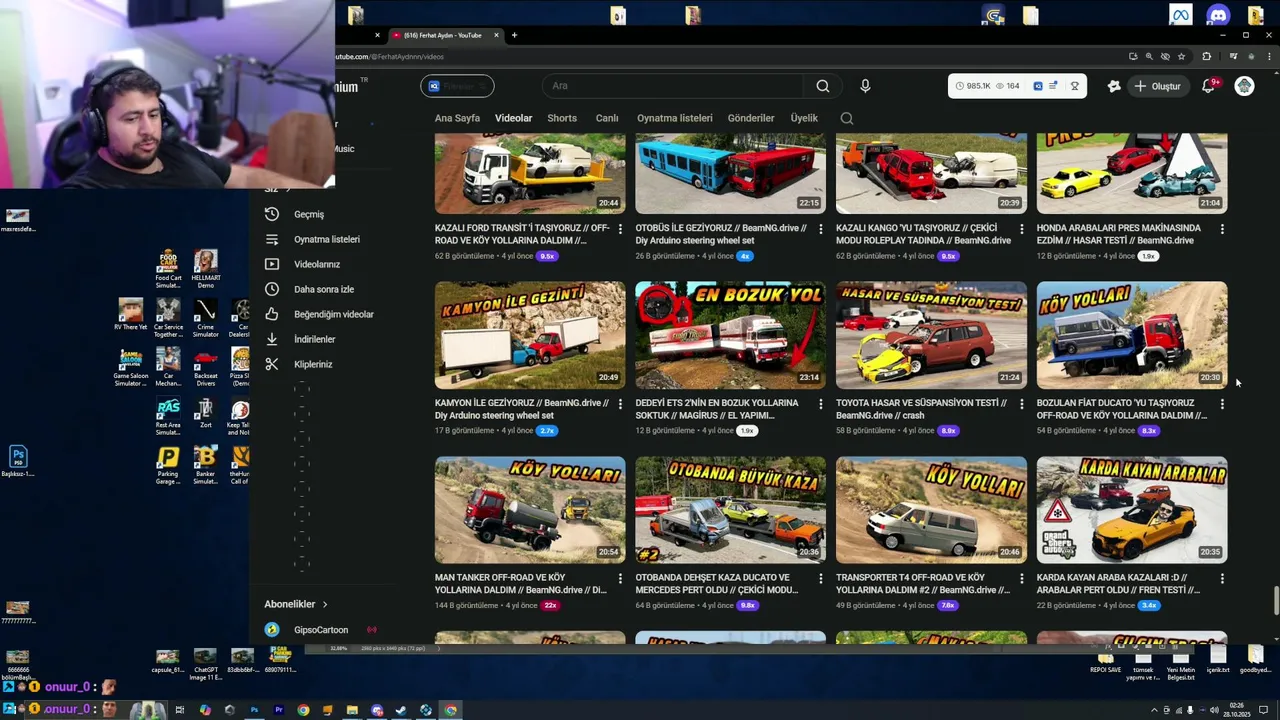Open options for TOYOTA HASAR VE SÜSPANSİYON video

pyautogui.click(x=1021, y=404)
